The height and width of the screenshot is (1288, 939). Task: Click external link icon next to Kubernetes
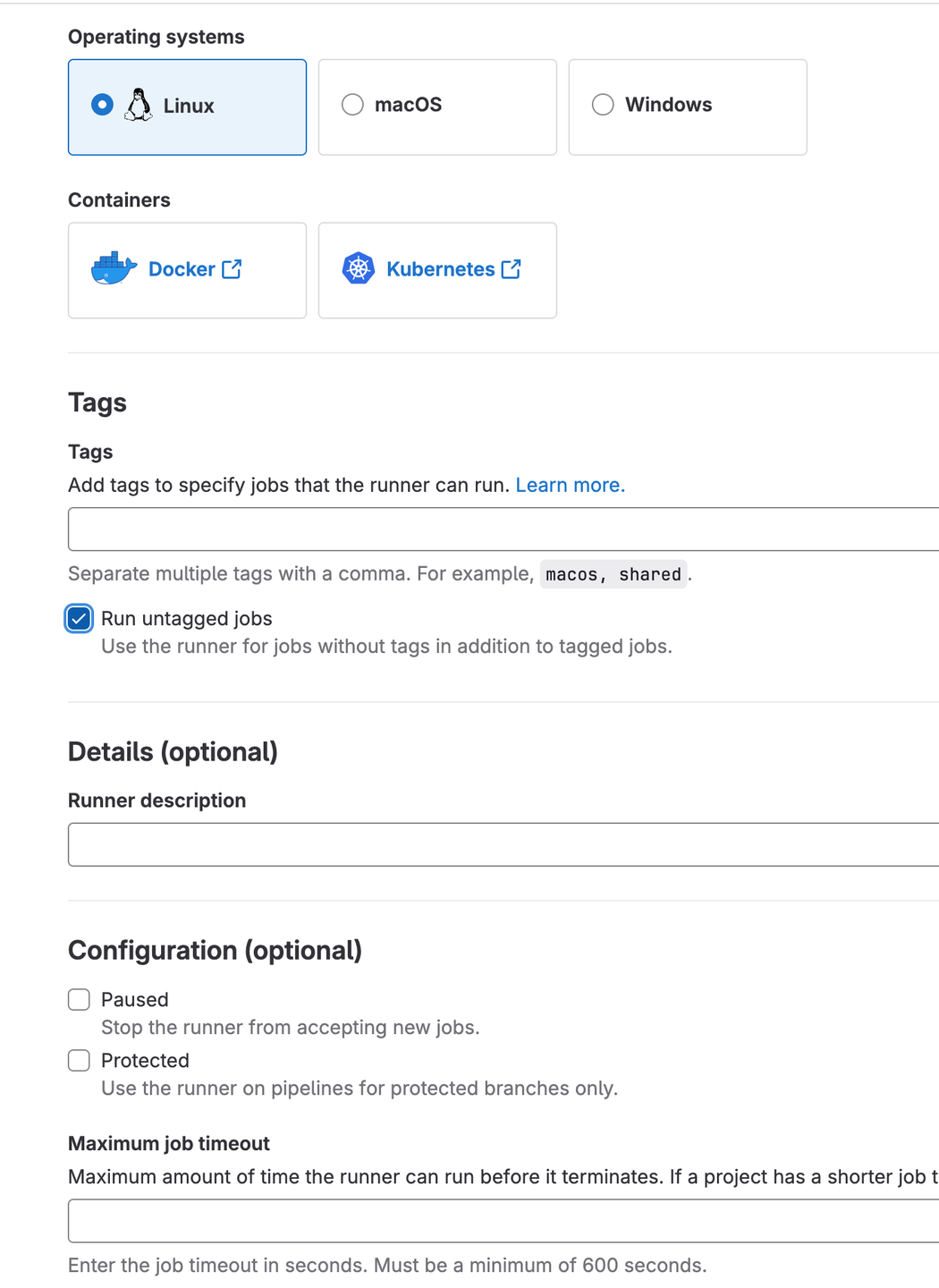512,268
